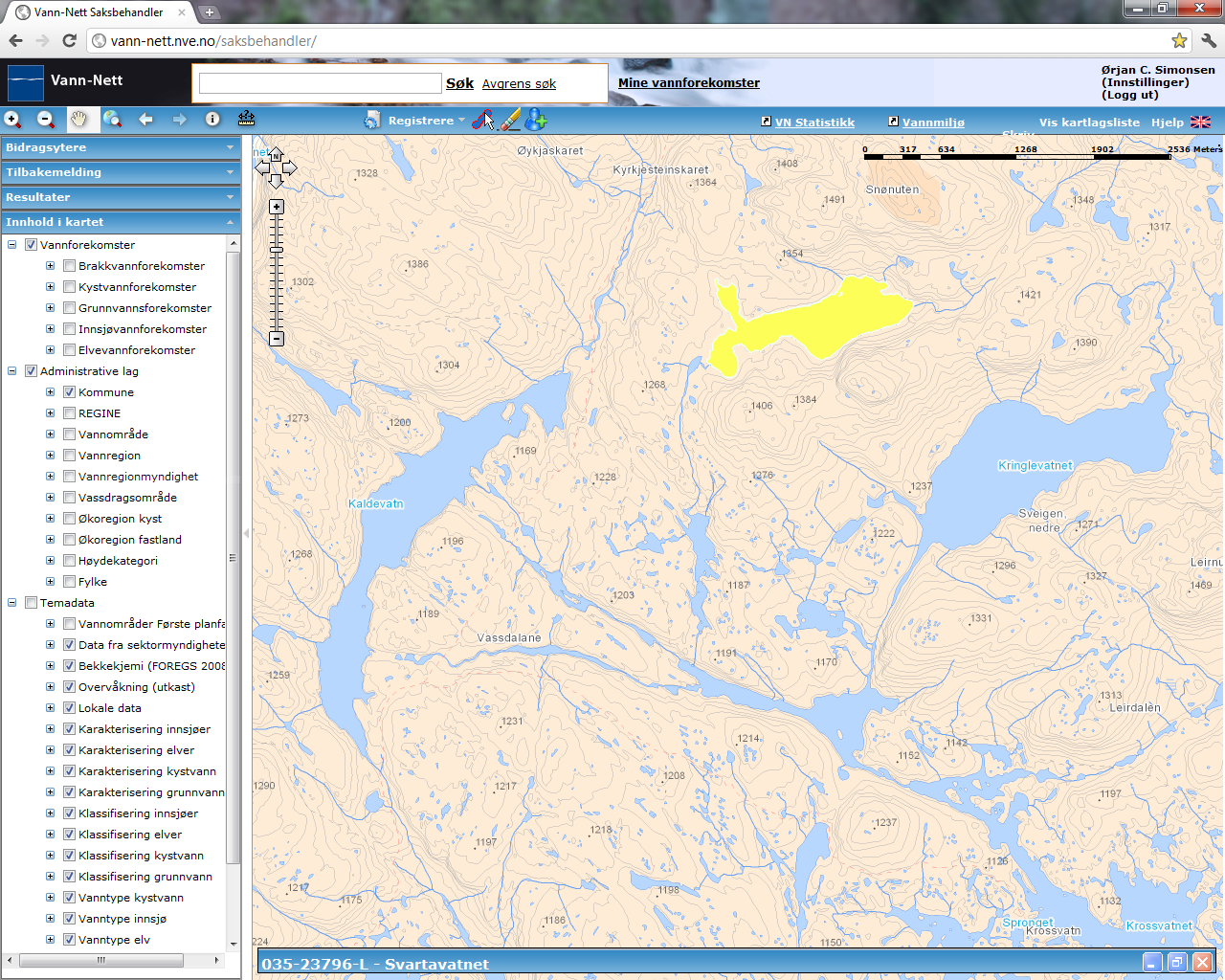Expand the Tilbakemelding panel
Viewport: 1225px width, 980px height.
point(121,172)
